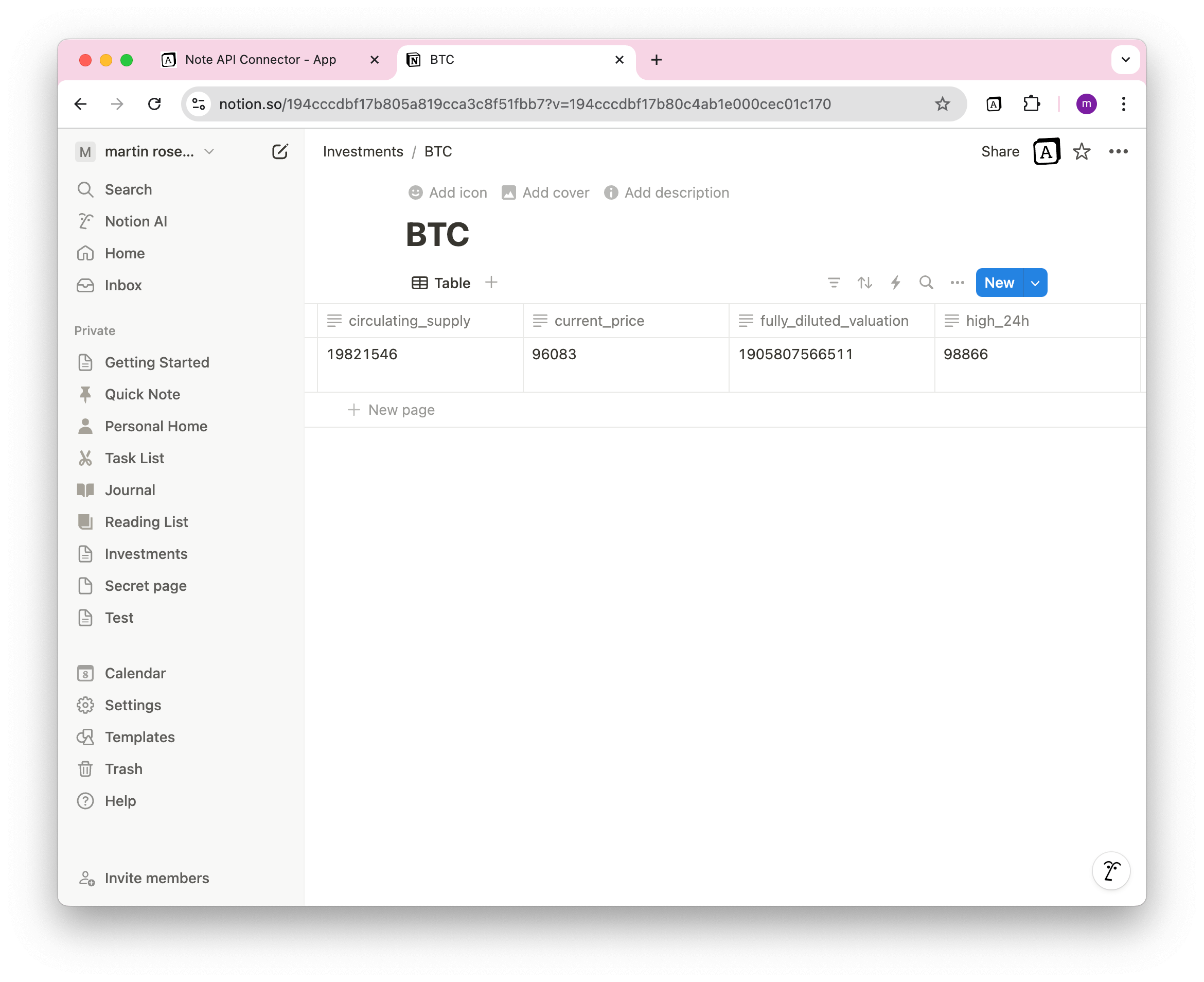The width and height of the screenshot is (1204, 982).
Task: Open the filter options in the table toolbar
Action: pyautogui.click(x=834, y=282)
